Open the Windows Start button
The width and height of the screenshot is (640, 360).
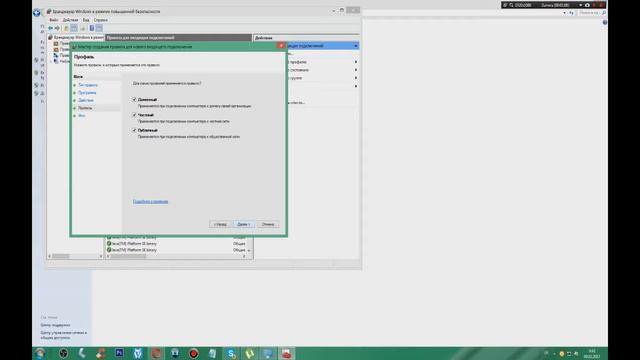40,353
